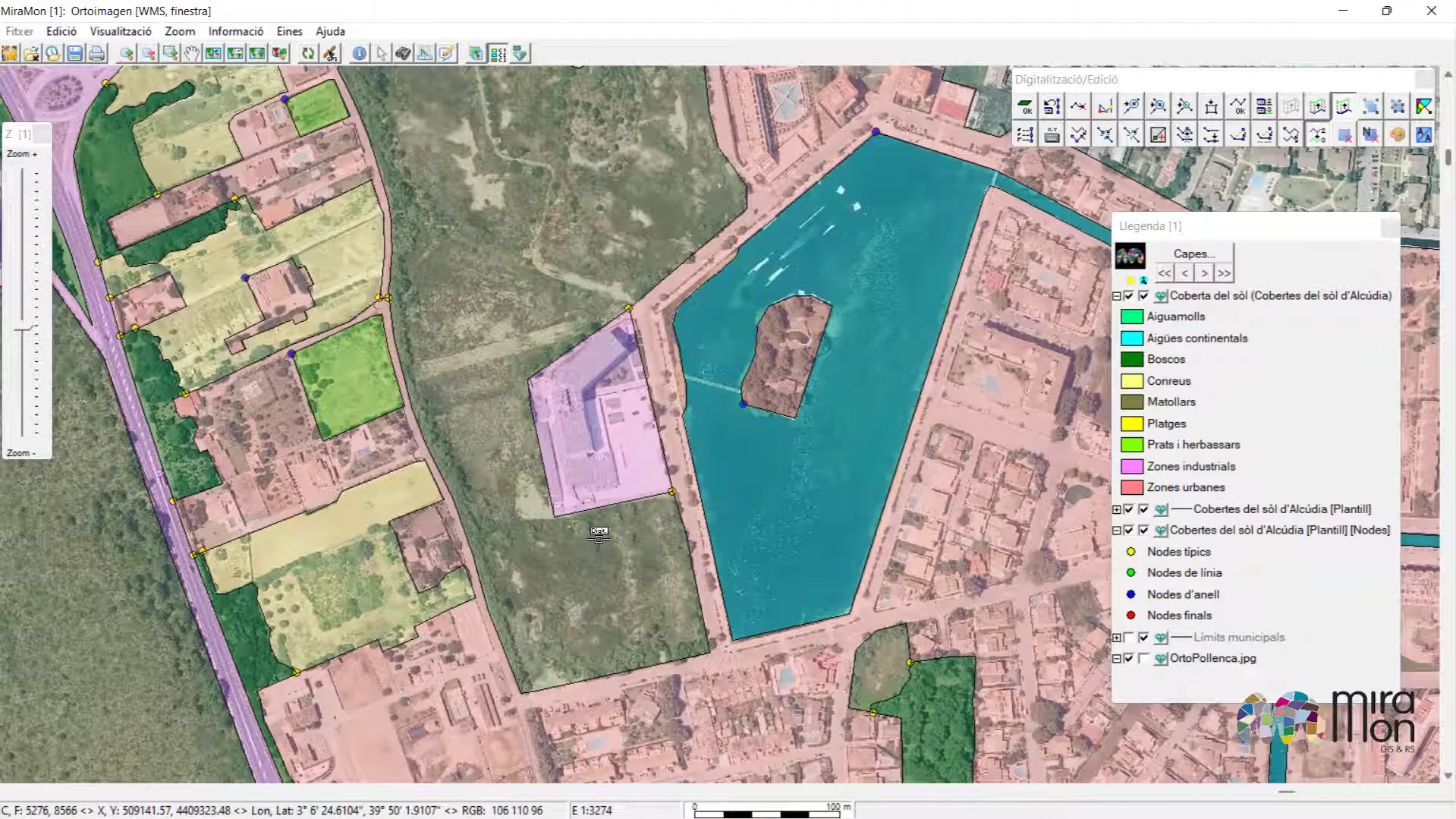1456x819 pixels.
Task: Open the Eines menu
Action: (289, 31)
